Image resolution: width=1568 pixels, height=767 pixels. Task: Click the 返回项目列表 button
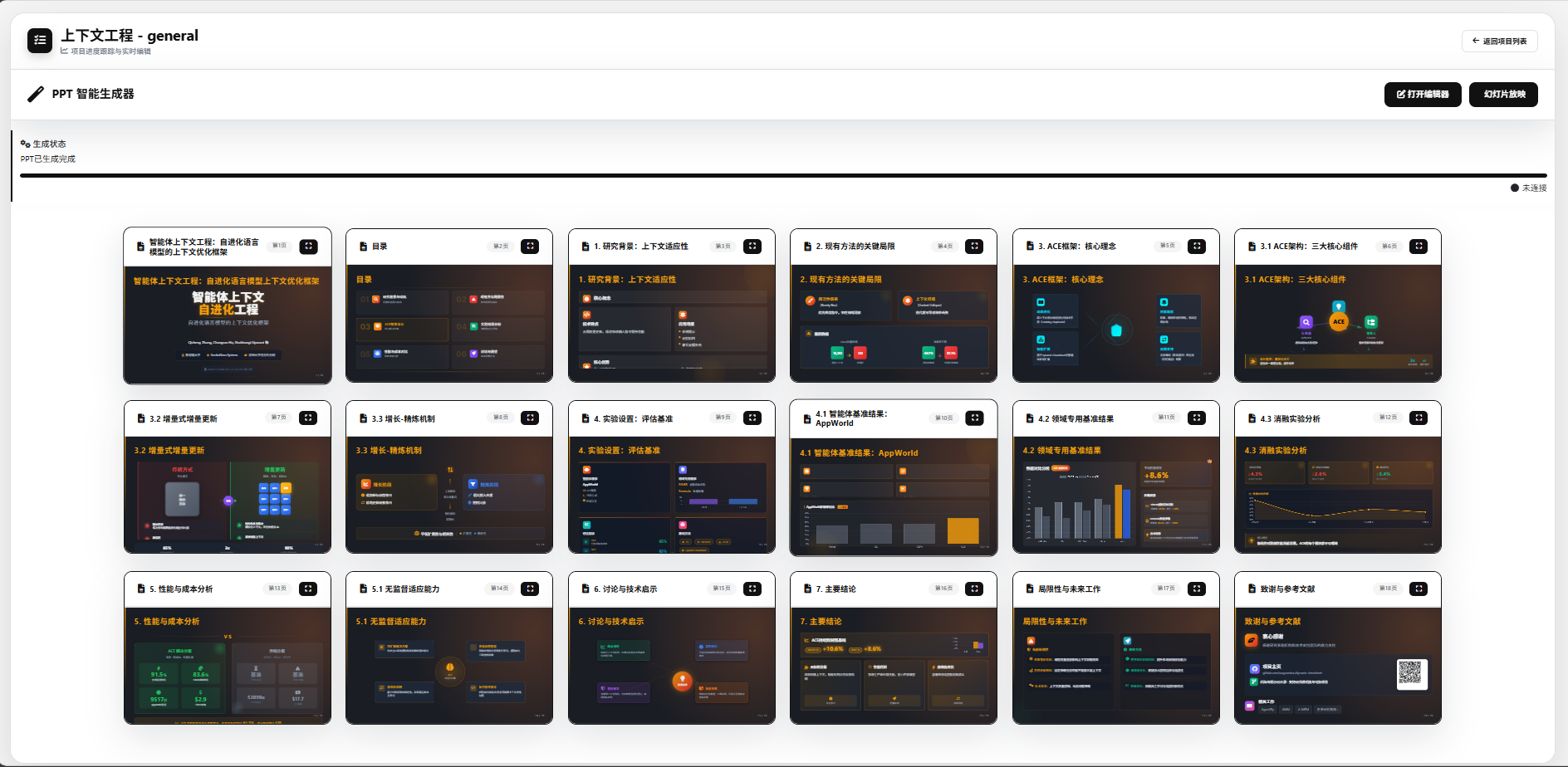1499,40
